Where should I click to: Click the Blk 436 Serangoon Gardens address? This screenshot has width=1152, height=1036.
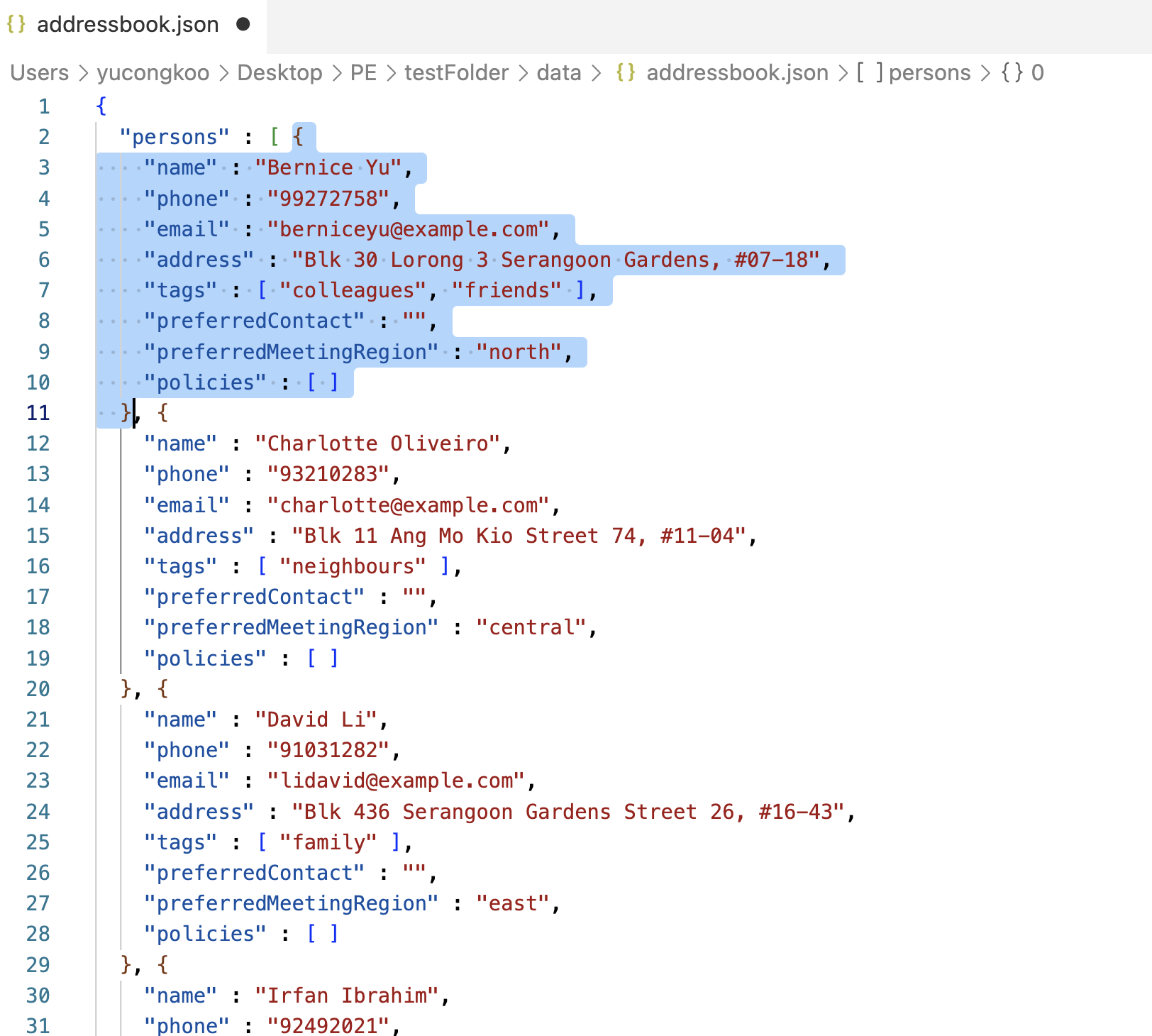click(568, 812)
